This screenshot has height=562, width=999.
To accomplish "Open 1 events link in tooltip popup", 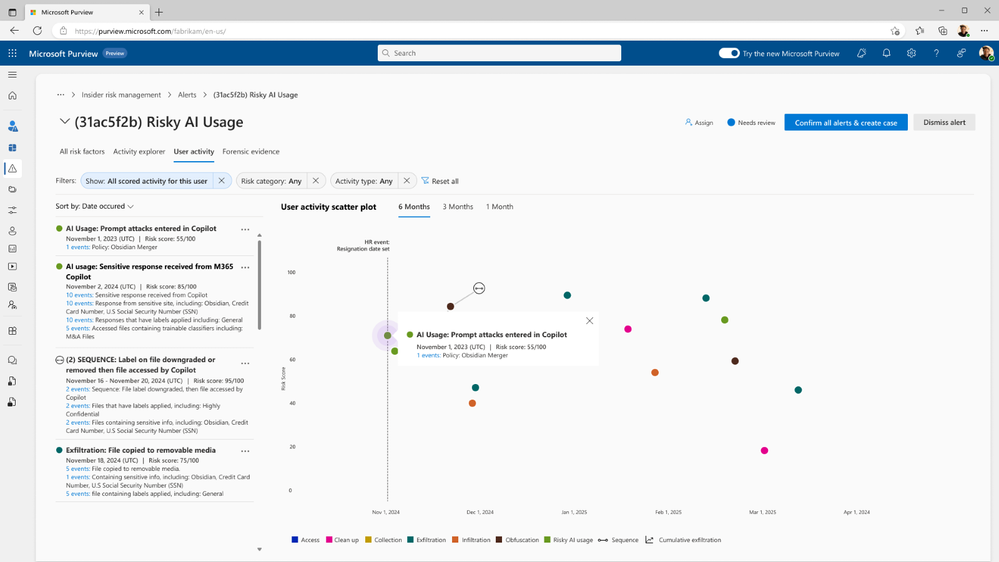I will (x=428, y=356).
